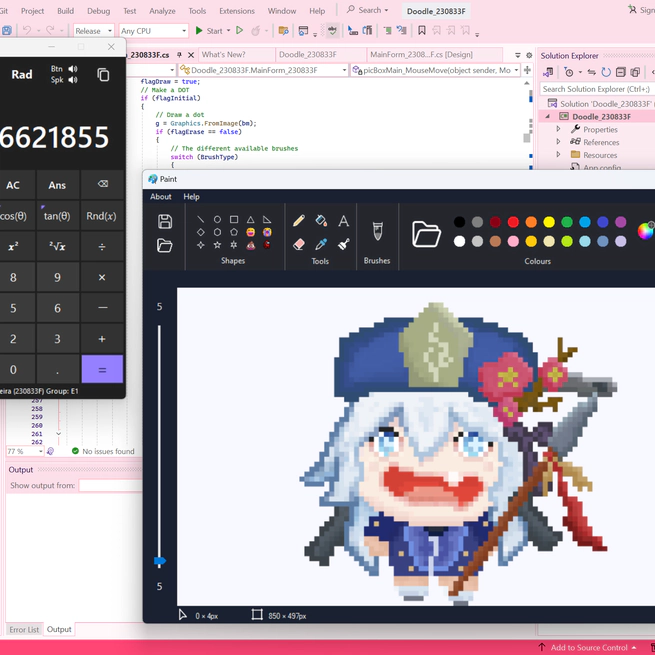The width and height of the screenshot is (655, 655).
Task: Toggle the Spk sound speaker in calculator
Action: point(73,80)
